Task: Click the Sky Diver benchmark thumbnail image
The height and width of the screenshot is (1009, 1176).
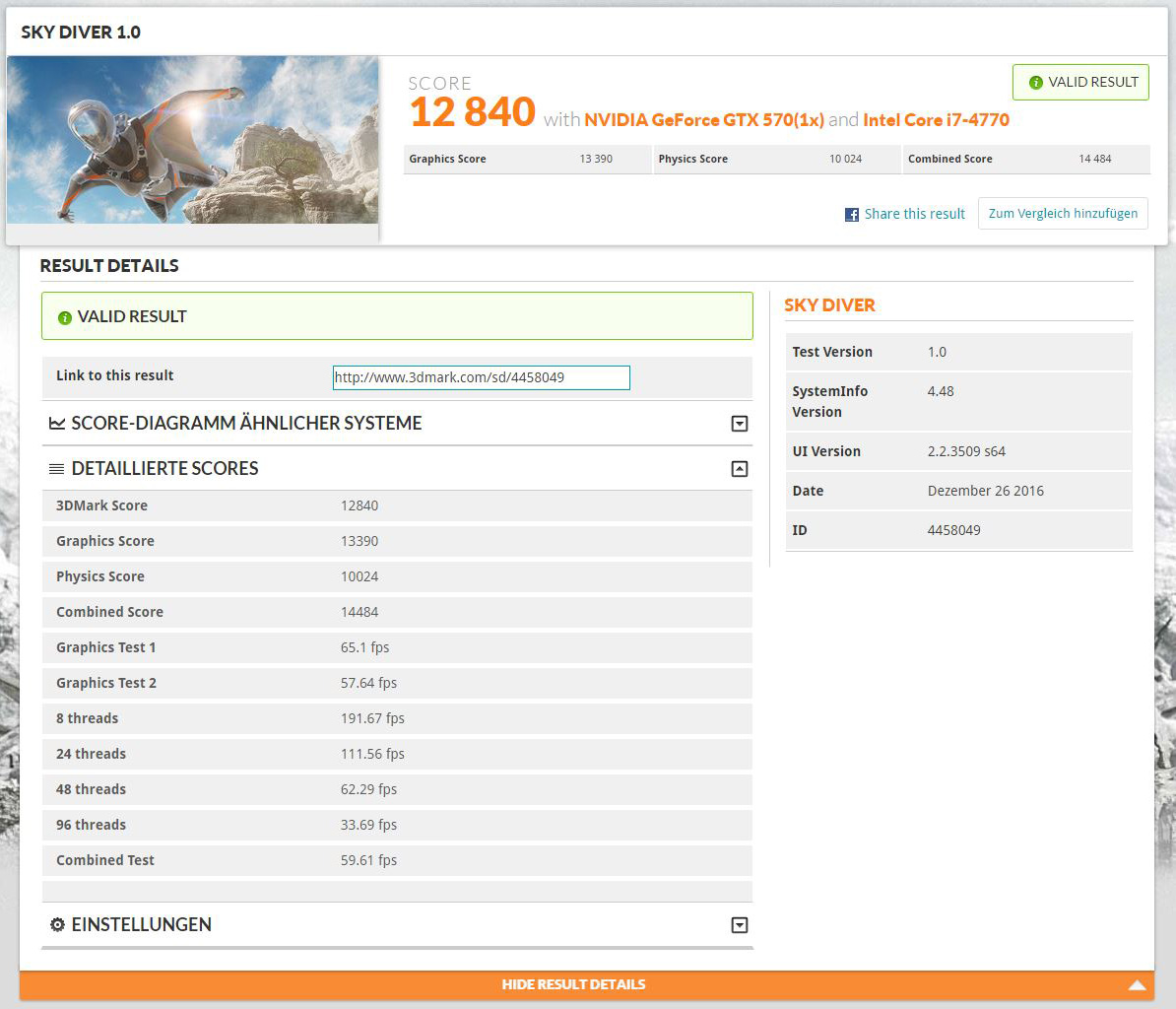Action: tap(193, 140)
